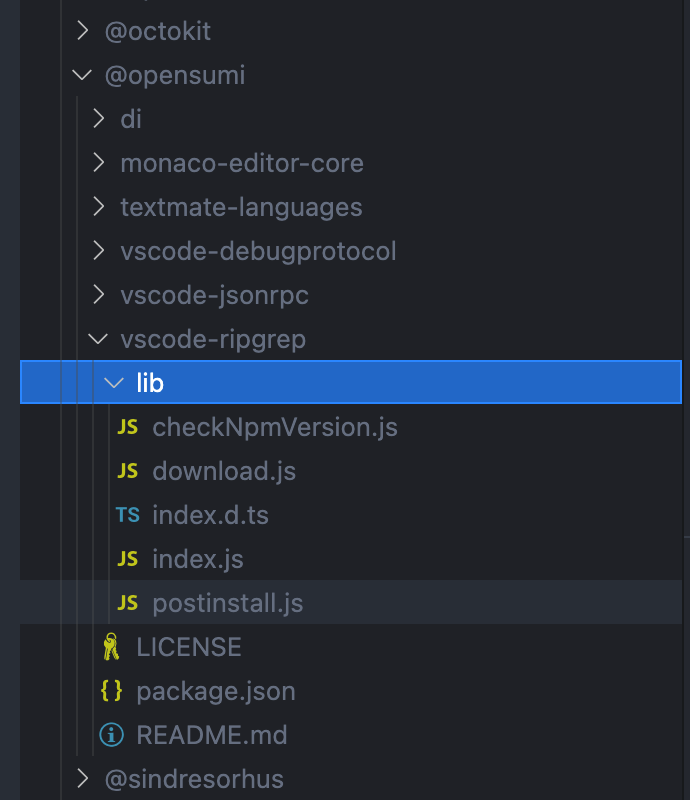Collapse the vscode-ripgrep folder
Image resolution: width=690 pixels, height=800 pixels.
tap(97, 338)
